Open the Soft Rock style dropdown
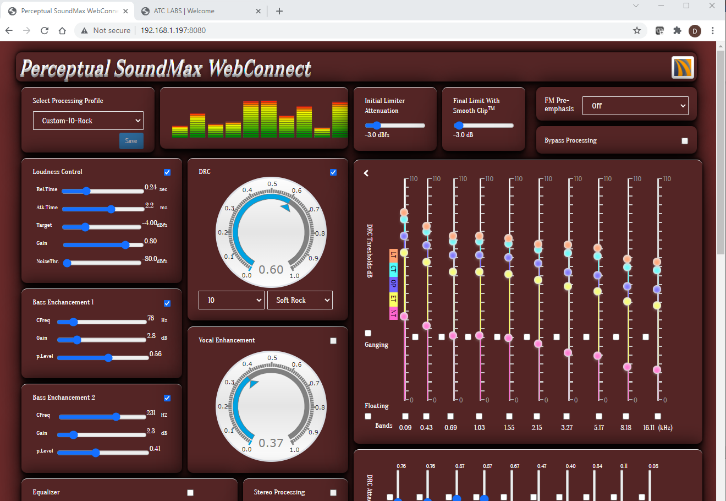This screenshot has height=501, width=726. click(x=300, y=300)
